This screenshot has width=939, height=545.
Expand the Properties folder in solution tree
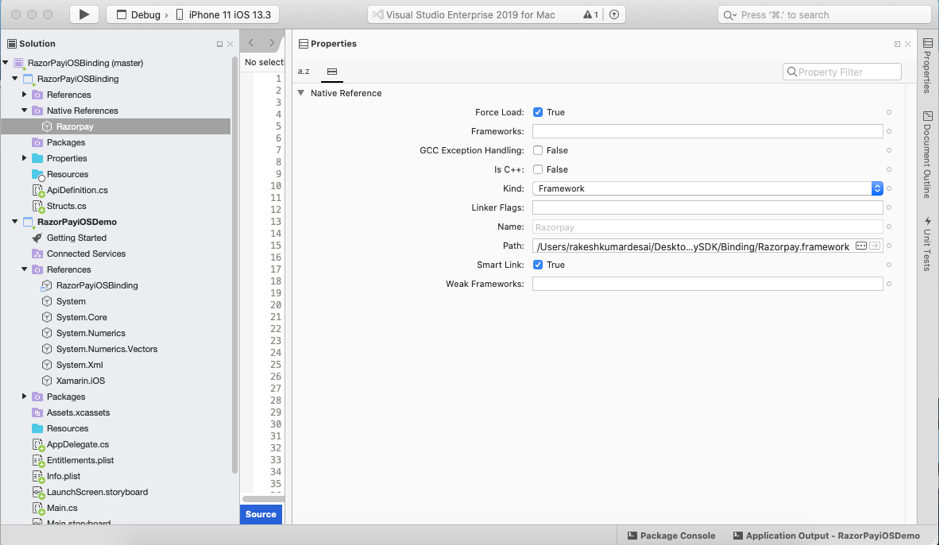click(x=25, y=158)
